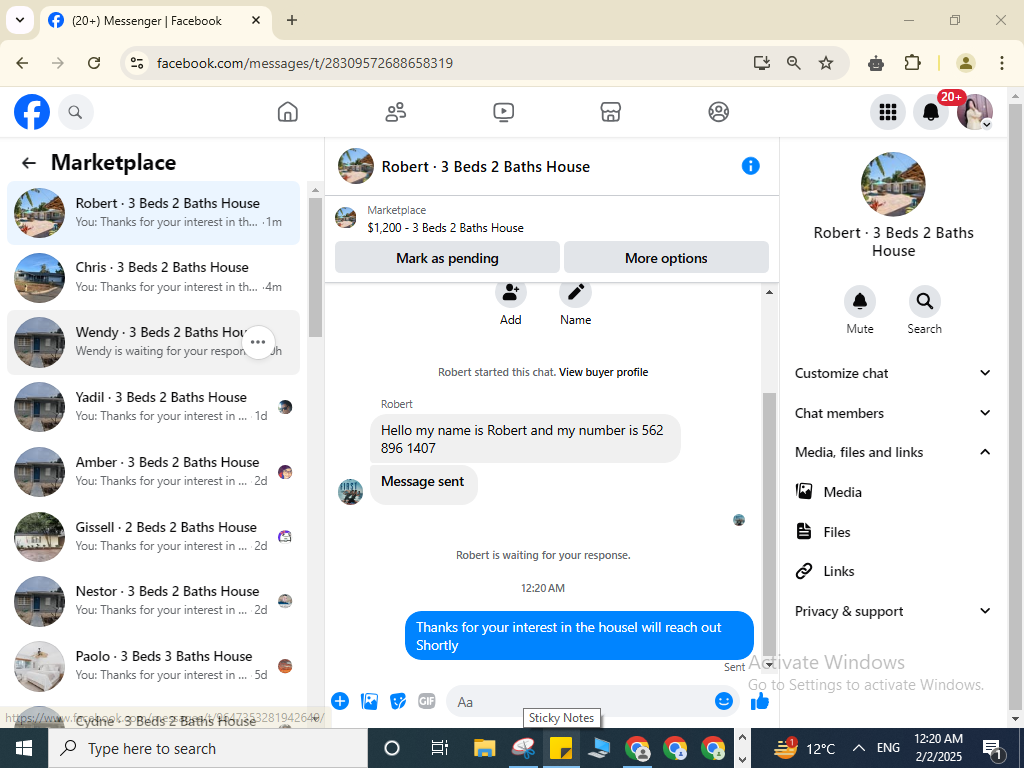Open the browser zoom magnifier icon

793,63
